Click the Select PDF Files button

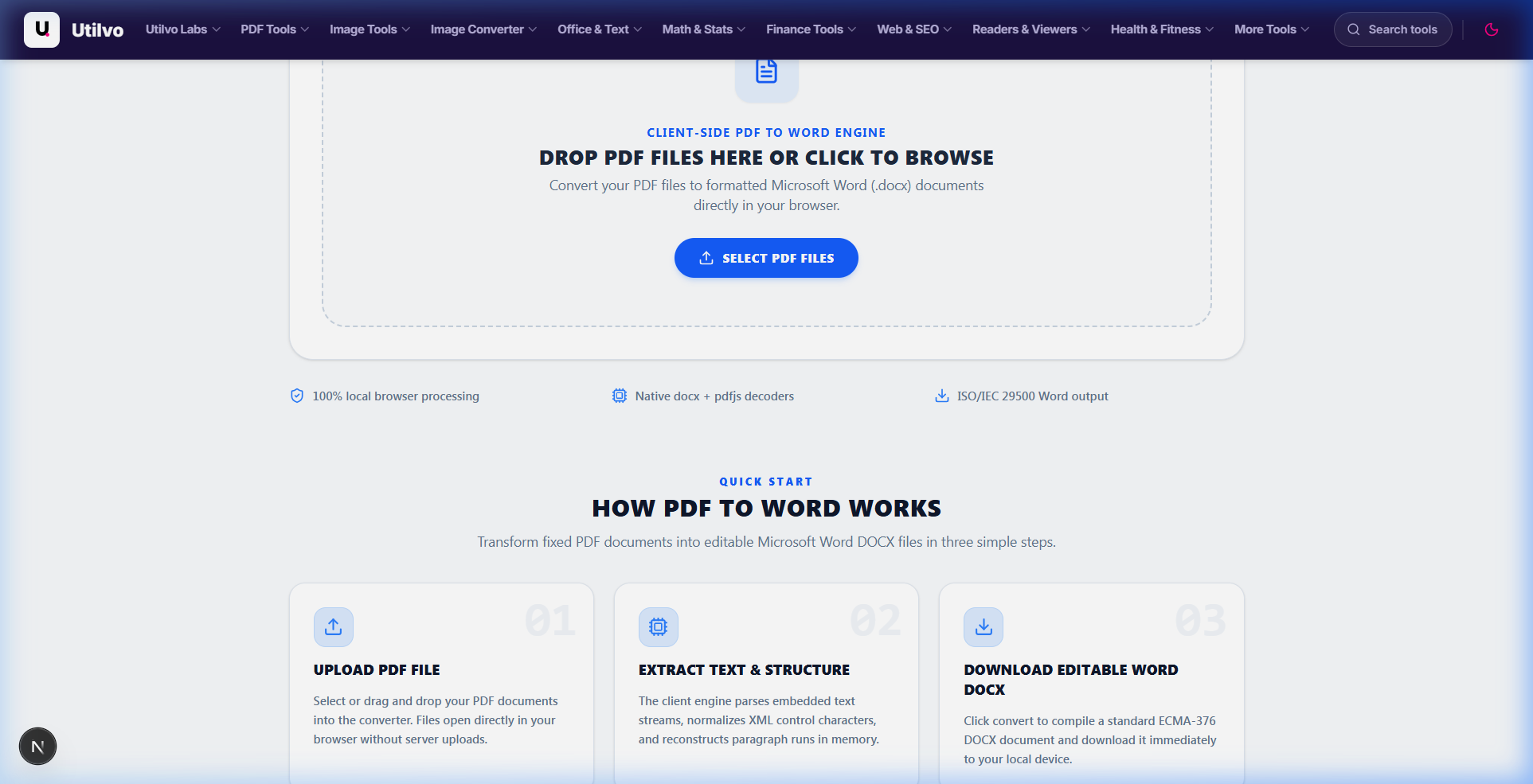766,258
